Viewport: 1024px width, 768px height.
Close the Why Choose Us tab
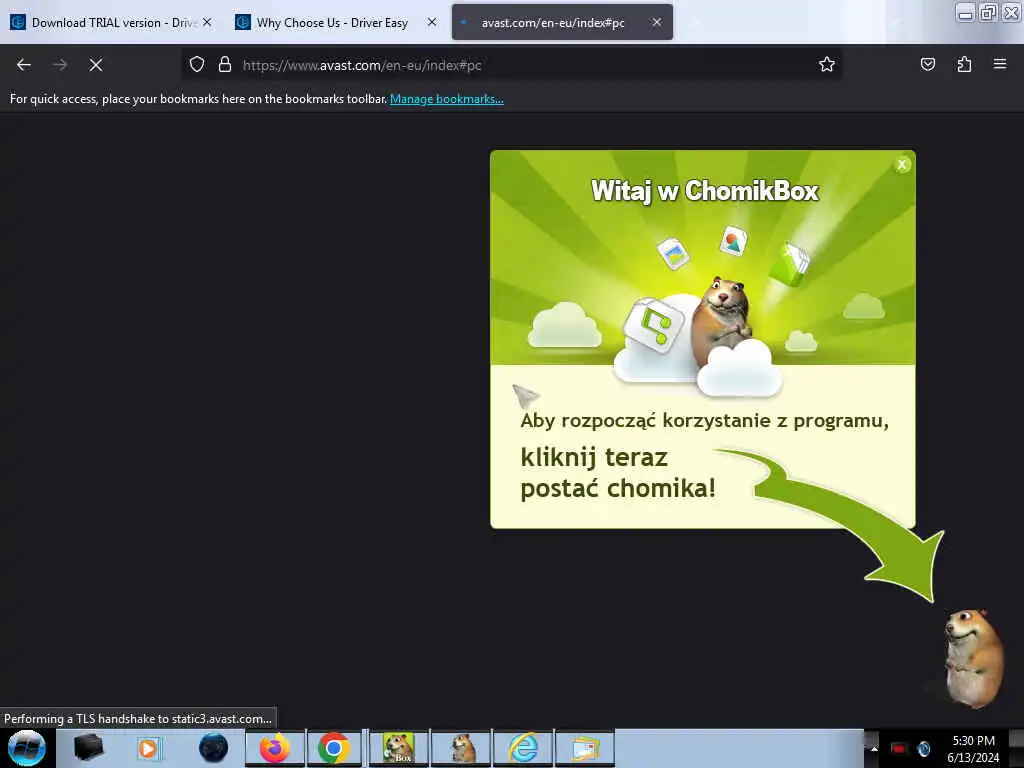click(x=432, y=22)
